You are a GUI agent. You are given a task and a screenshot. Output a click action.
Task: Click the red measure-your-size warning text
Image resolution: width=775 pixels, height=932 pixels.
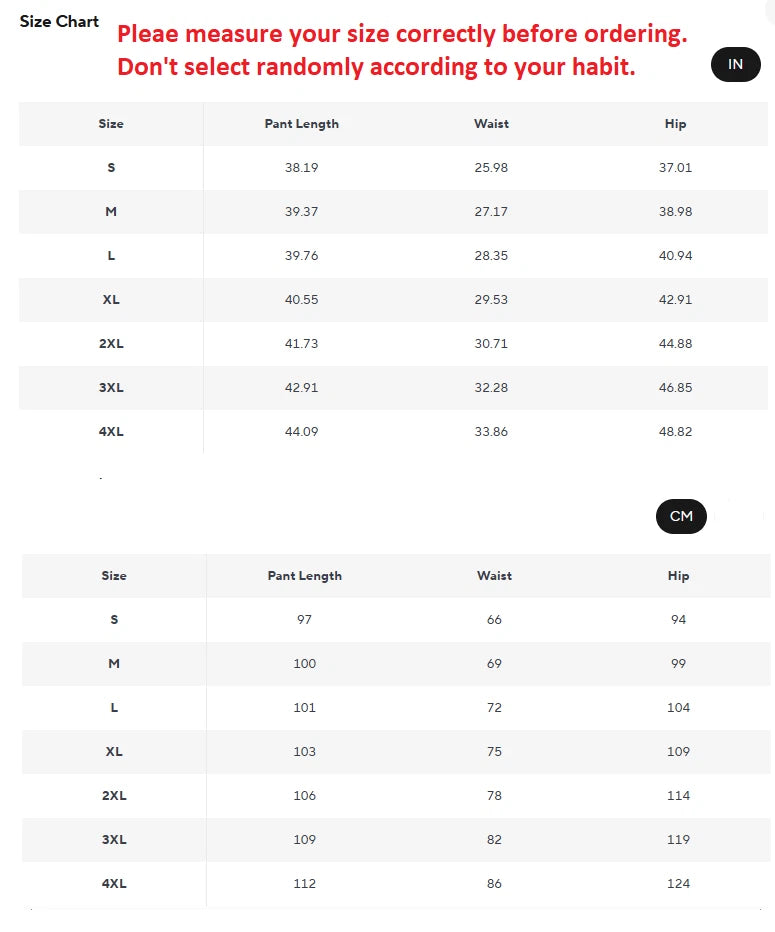(x=402, y=51)
